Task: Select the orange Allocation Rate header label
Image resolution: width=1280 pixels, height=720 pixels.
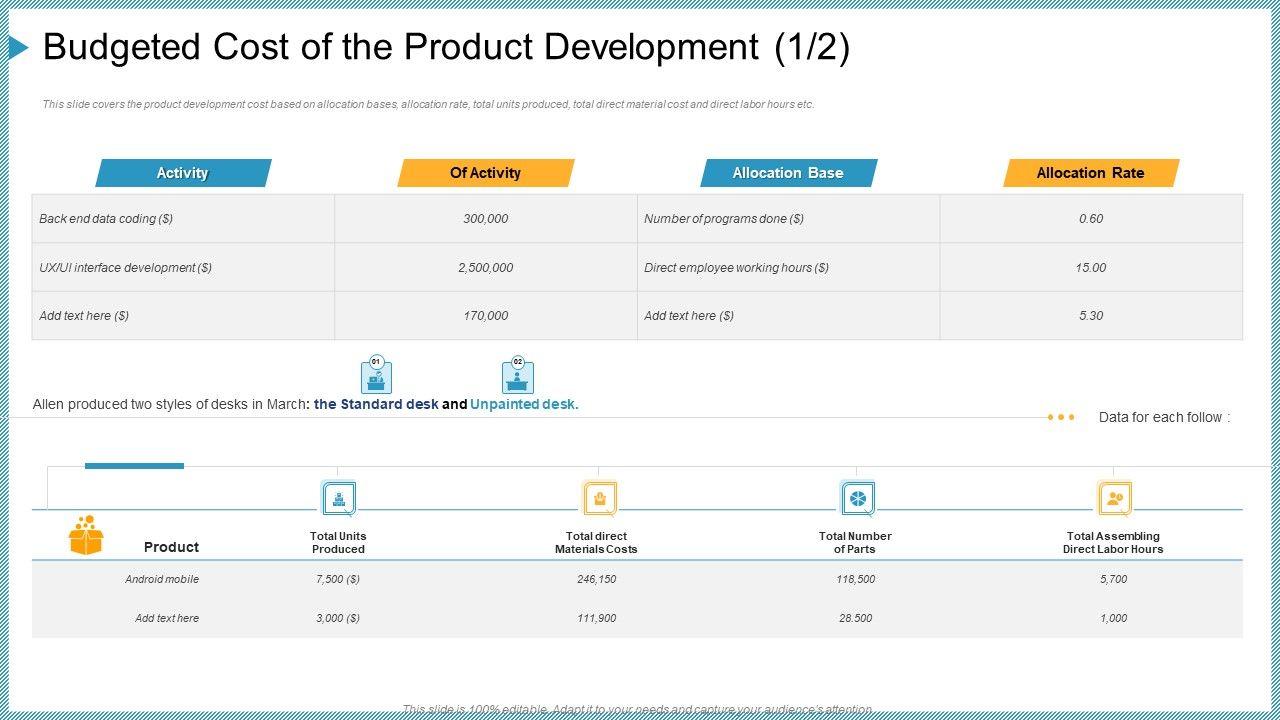Action: click(1091, 173)
